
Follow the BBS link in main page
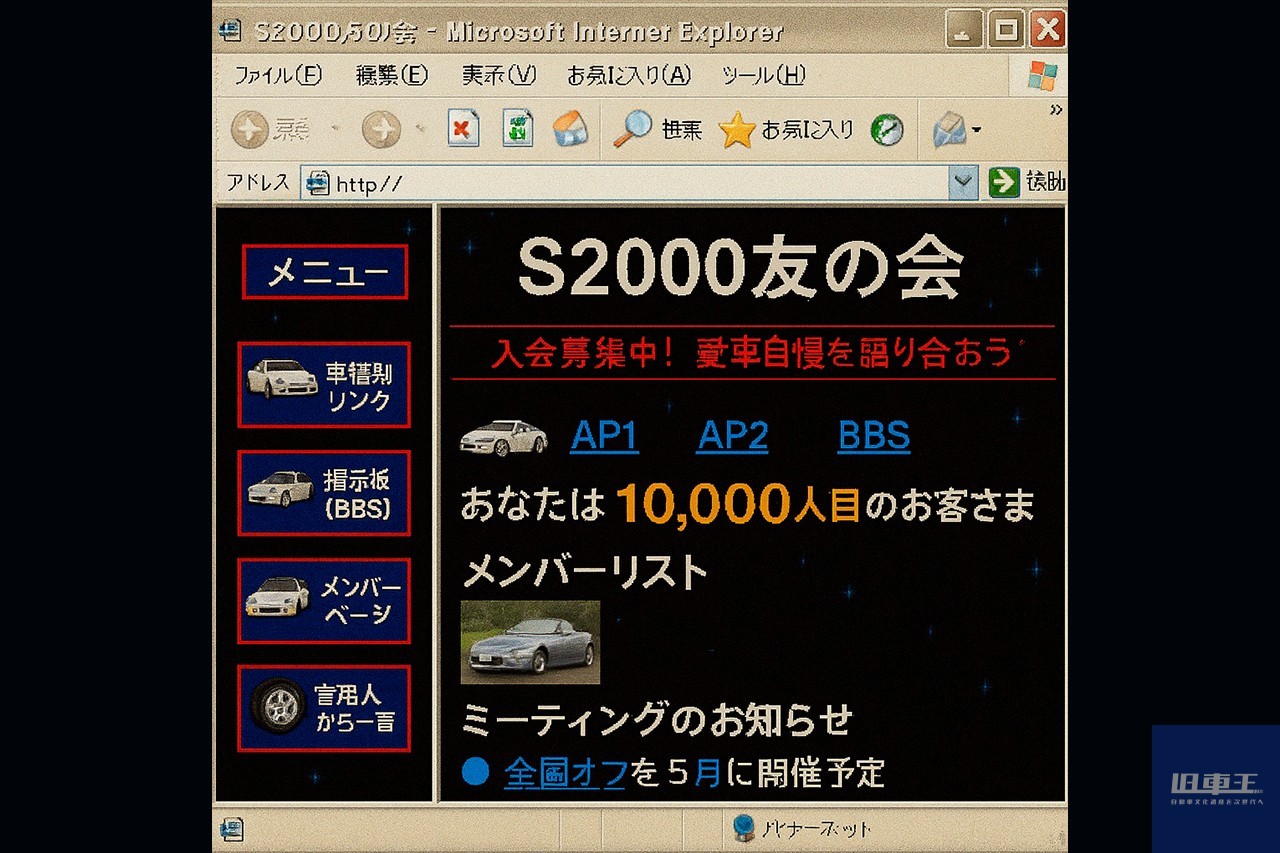(874, 436)
